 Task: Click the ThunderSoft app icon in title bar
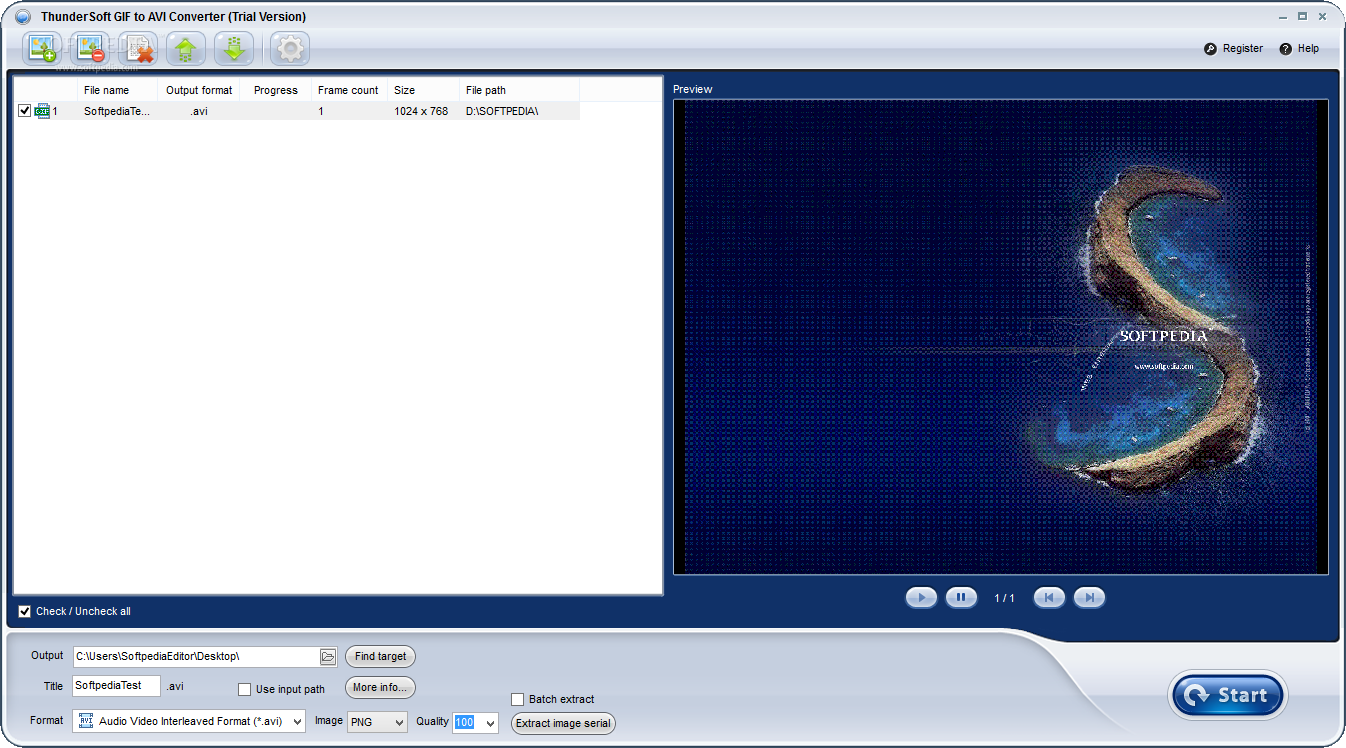[x=23, y=16]
